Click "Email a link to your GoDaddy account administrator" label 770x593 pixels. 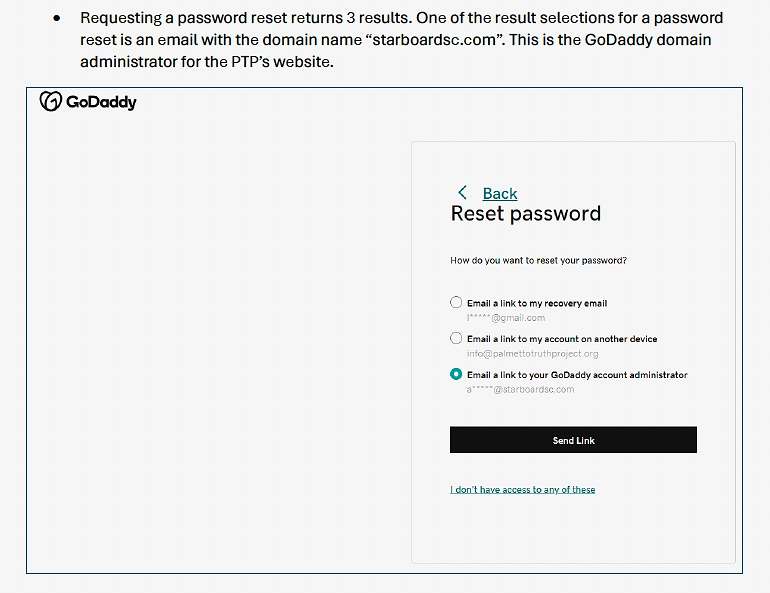tap(577, 375)
